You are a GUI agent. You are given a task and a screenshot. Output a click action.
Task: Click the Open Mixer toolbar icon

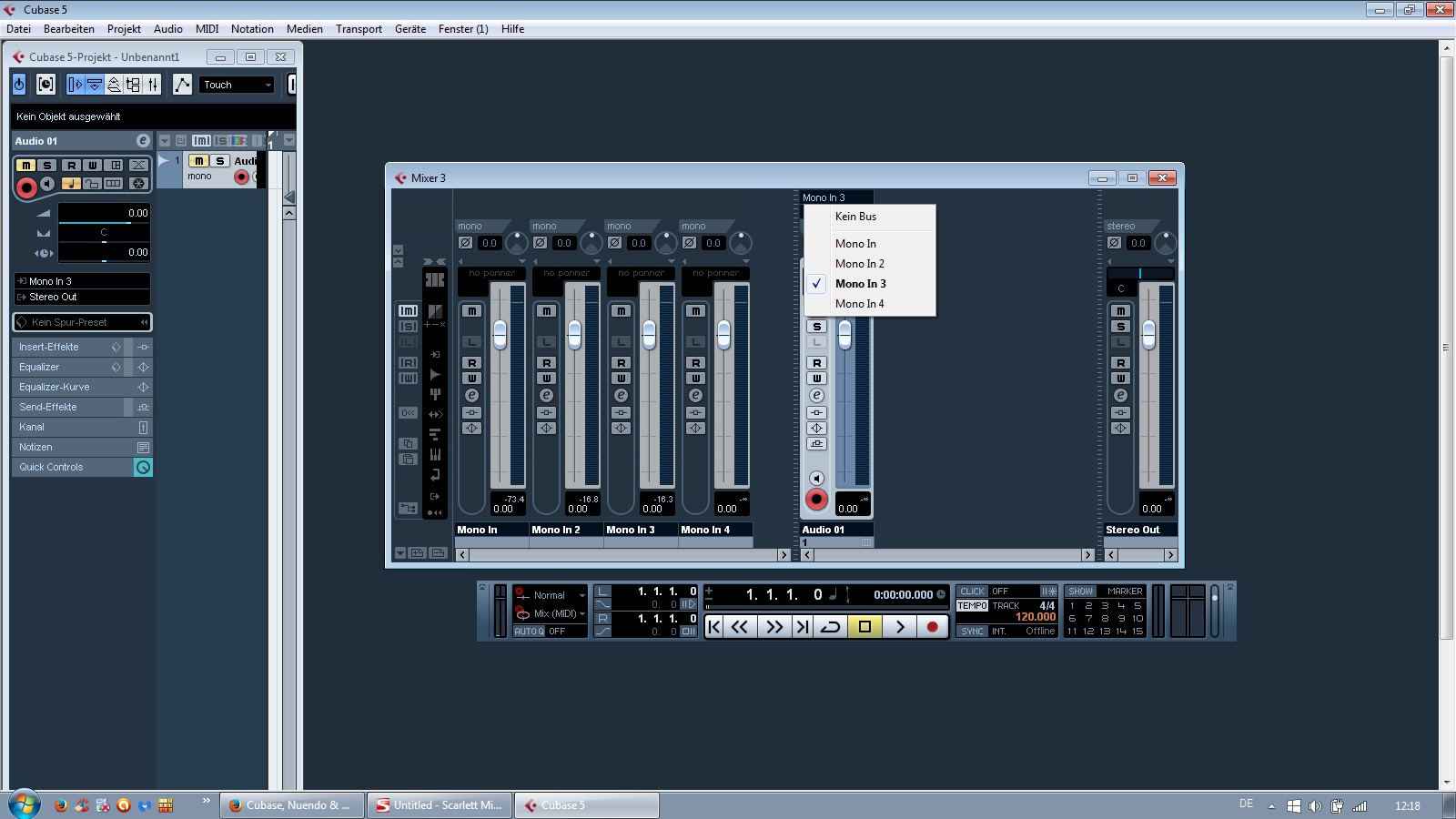coord(153,85)
